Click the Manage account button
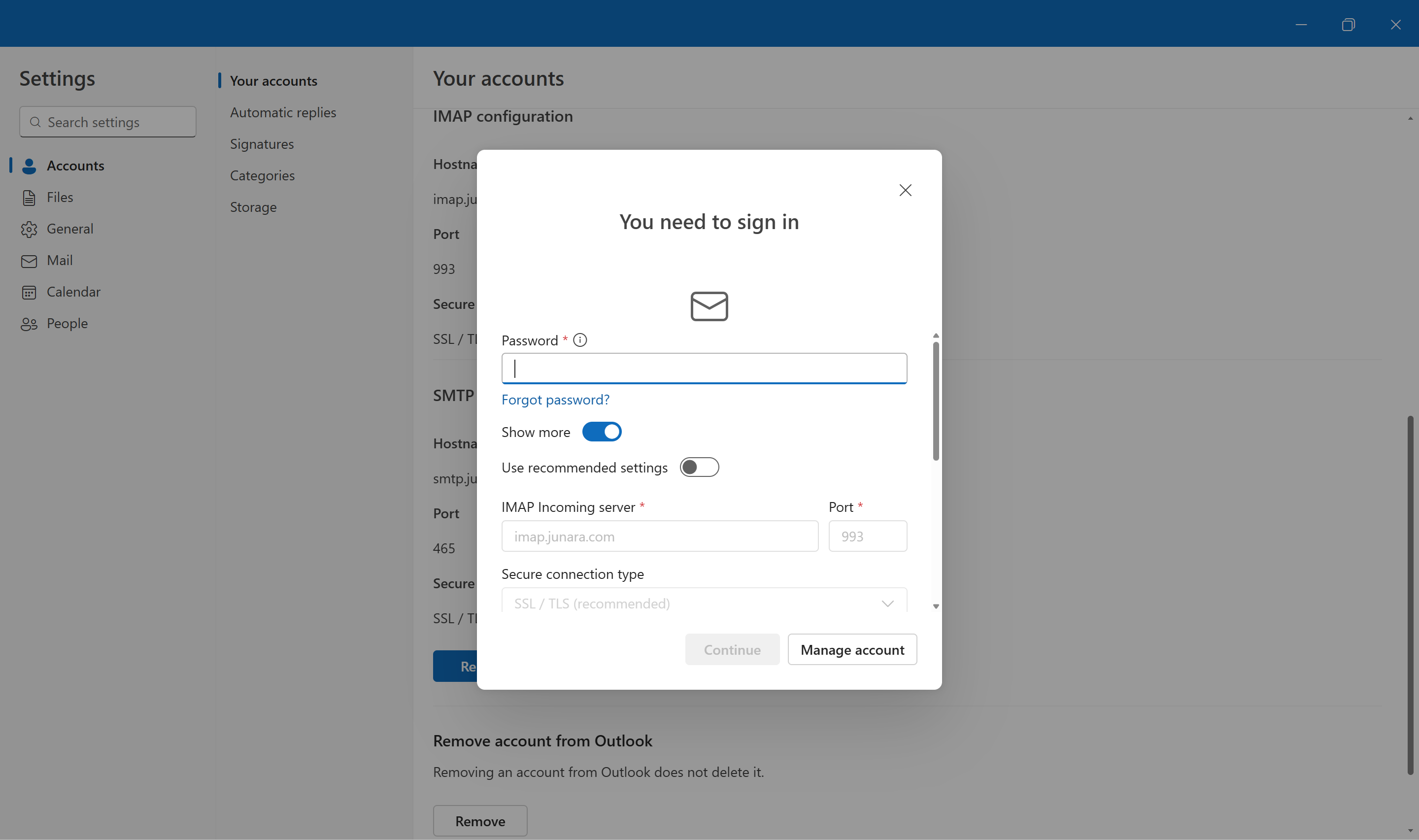The image size is (1419, 840). tap(852, 650)
